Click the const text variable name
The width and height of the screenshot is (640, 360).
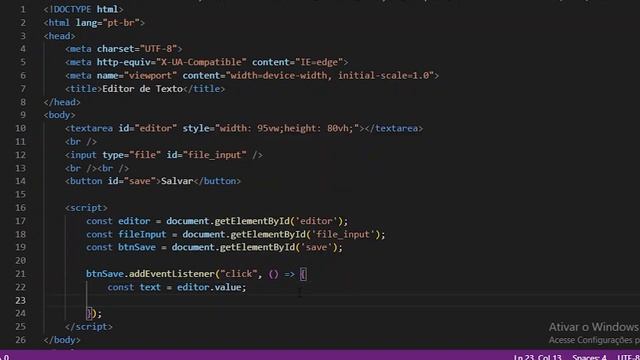tap(150, 287)
